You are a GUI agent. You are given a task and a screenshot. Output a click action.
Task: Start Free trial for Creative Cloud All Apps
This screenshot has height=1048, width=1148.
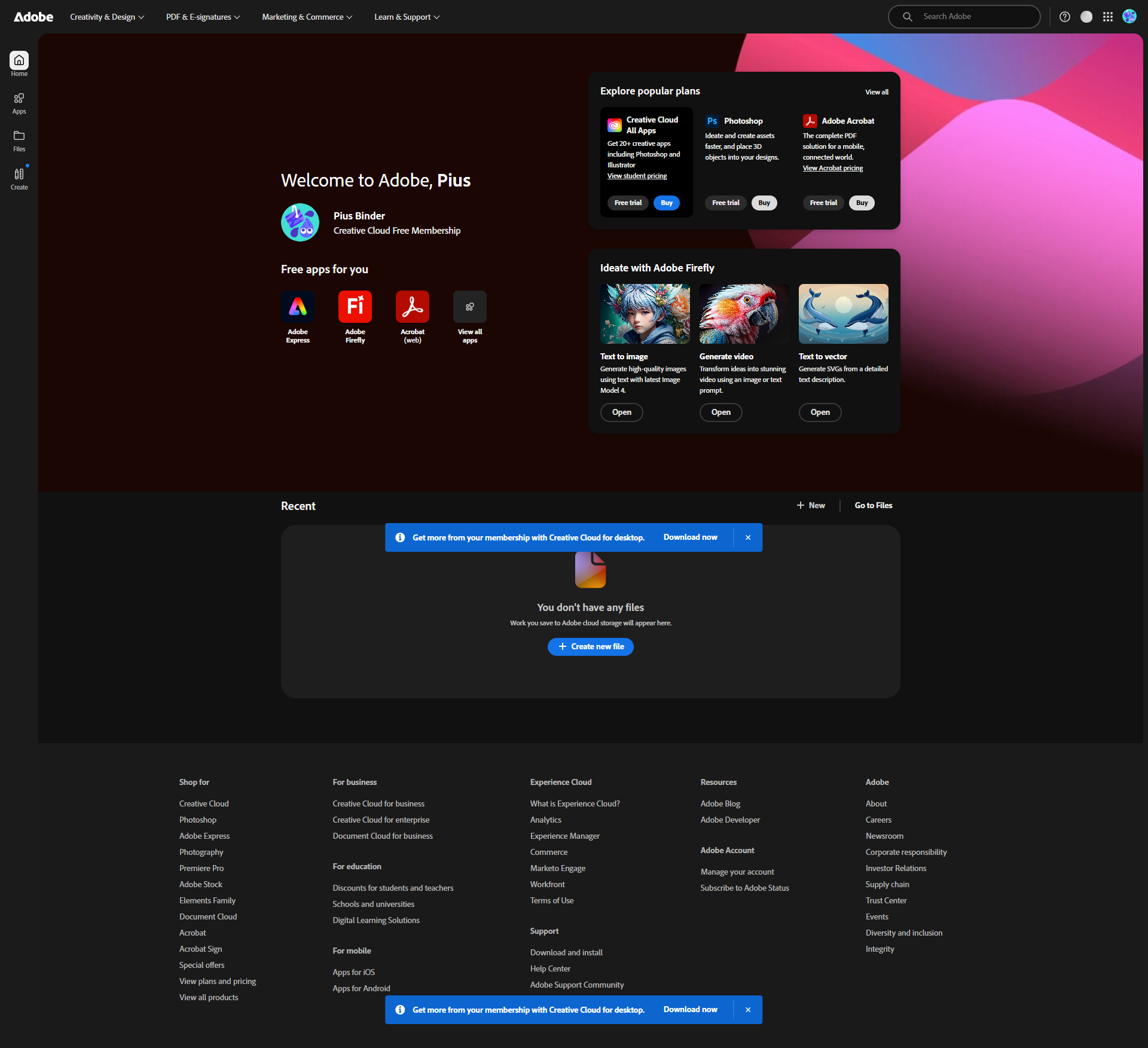pos(628,203)
